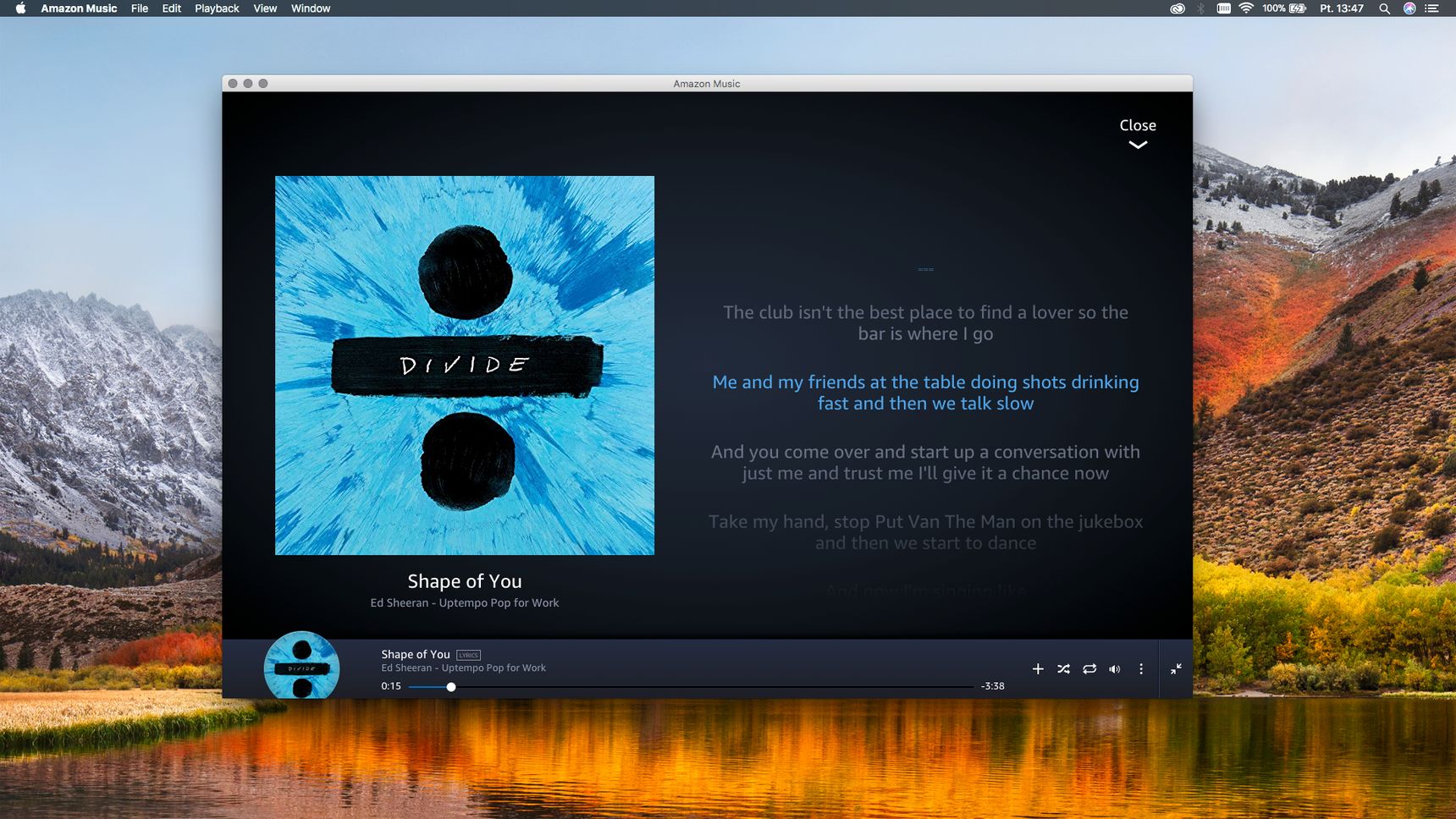
Task: Open the Apple menu
Action: click(21, 8)
